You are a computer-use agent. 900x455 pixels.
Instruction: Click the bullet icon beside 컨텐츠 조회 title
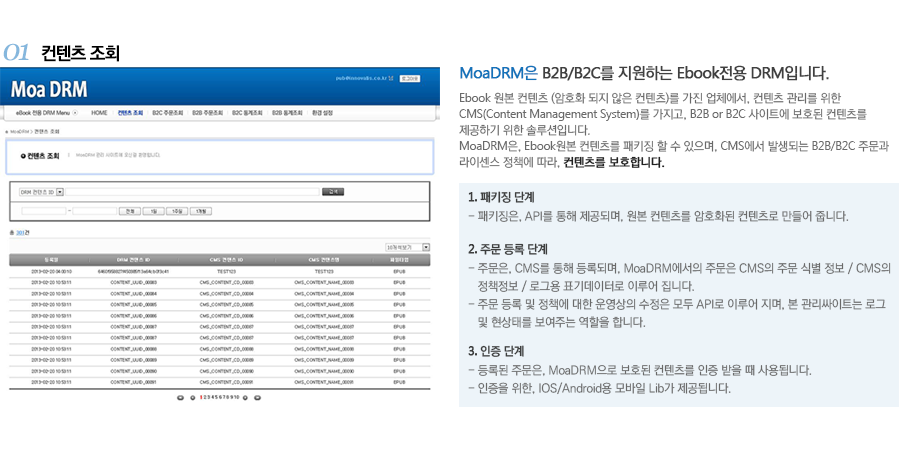click(x=23, y=156)
